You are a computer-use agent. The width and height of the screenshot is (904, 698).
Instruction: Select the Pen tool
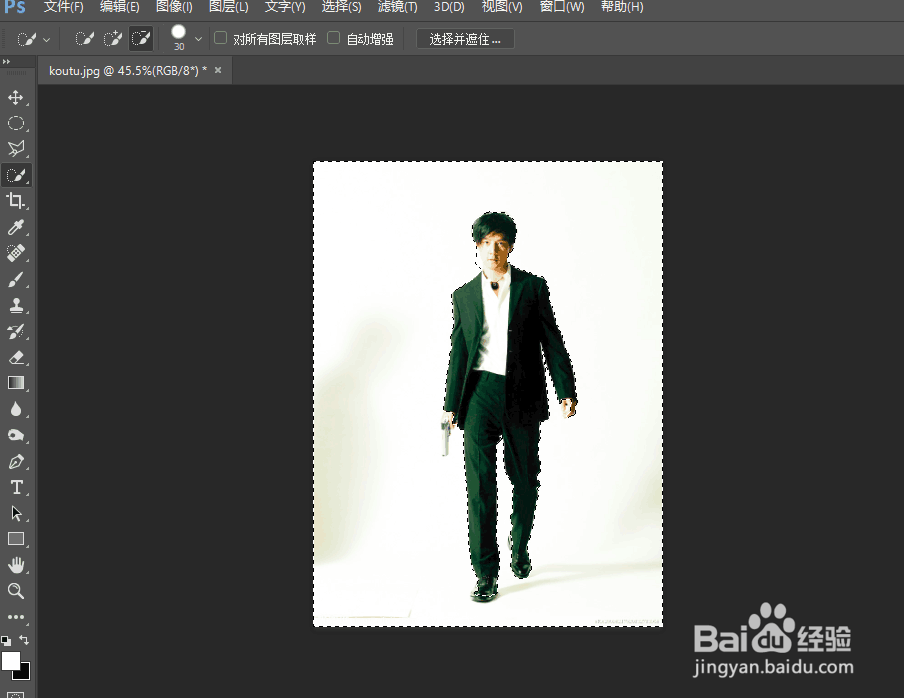point(16,462)
